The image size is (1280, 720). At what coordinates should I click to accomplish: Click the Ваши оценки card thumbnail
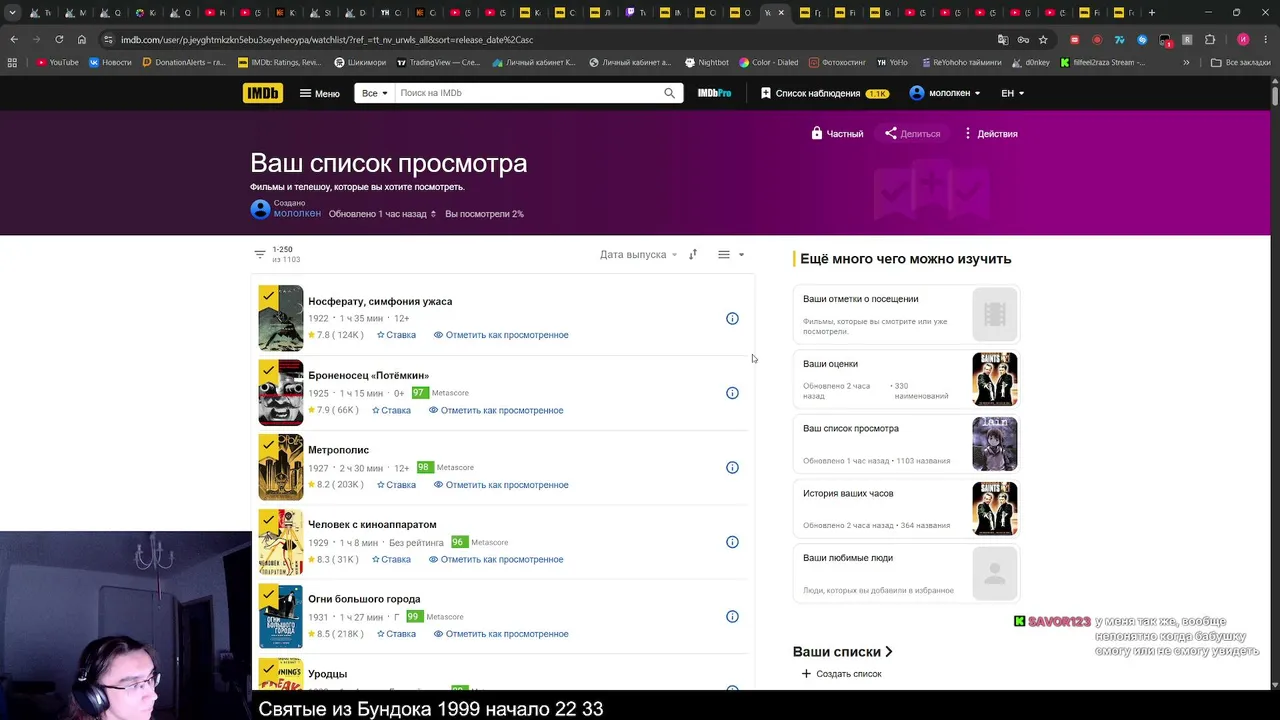pyautogui.click(x=994, y=379)
